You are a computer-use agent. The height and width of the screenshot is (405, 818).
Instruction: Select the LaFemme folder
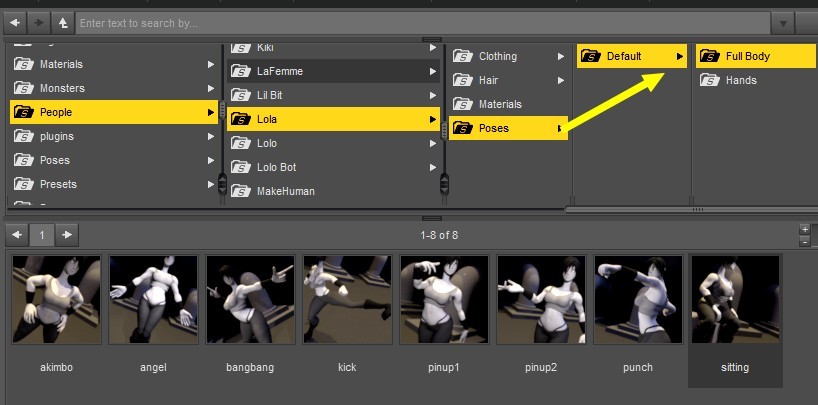(x=333, y=71)
